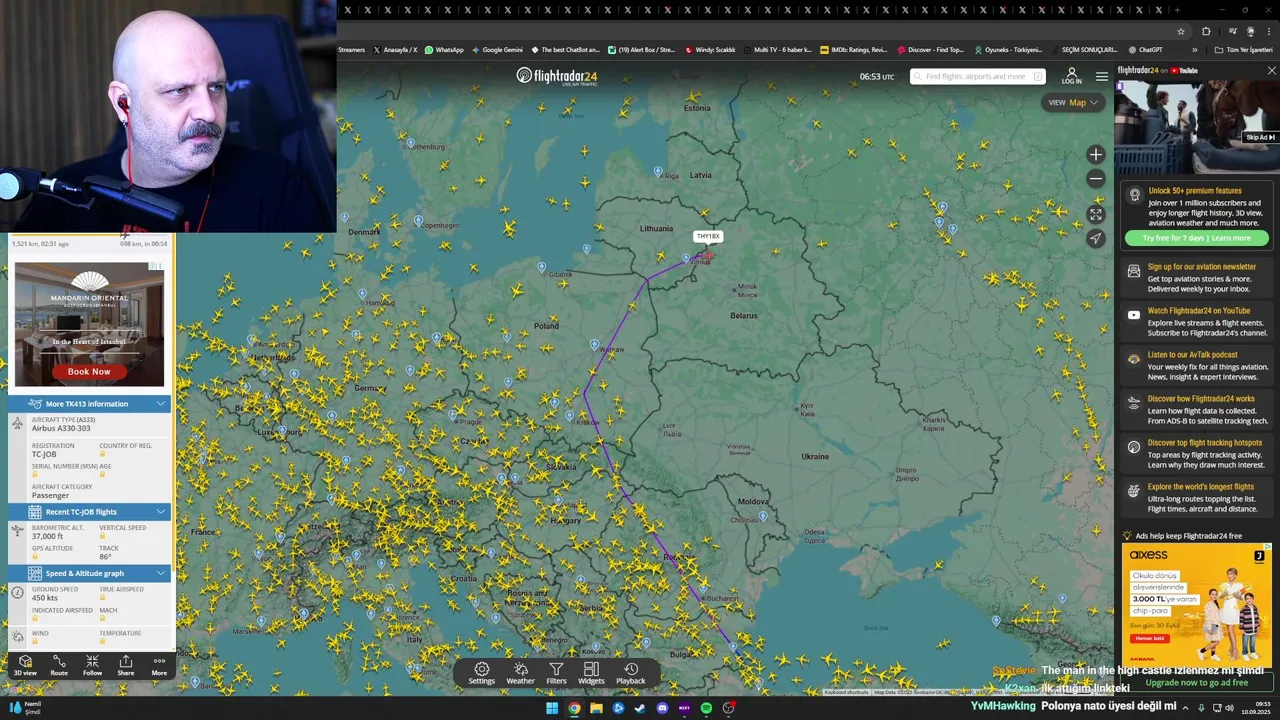
Task: Open the Google Gemini bookmark
Action: click(497, 49)
